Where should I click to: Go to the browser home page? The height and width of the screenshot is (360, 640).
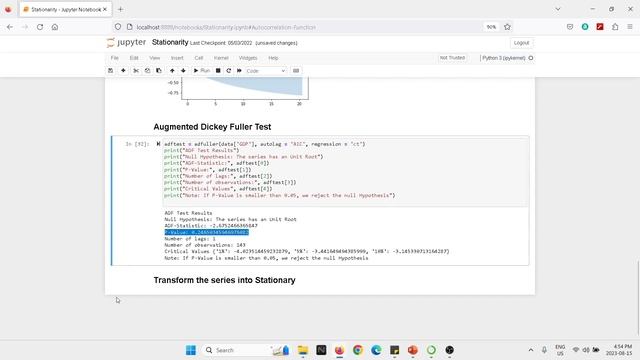point(55,27)
